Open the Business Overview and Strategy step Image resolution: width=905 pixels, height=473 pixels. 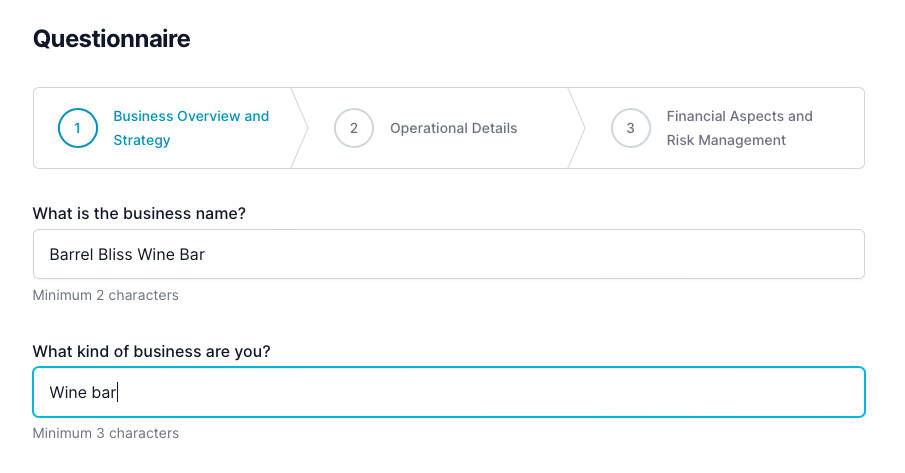(190, 128)
